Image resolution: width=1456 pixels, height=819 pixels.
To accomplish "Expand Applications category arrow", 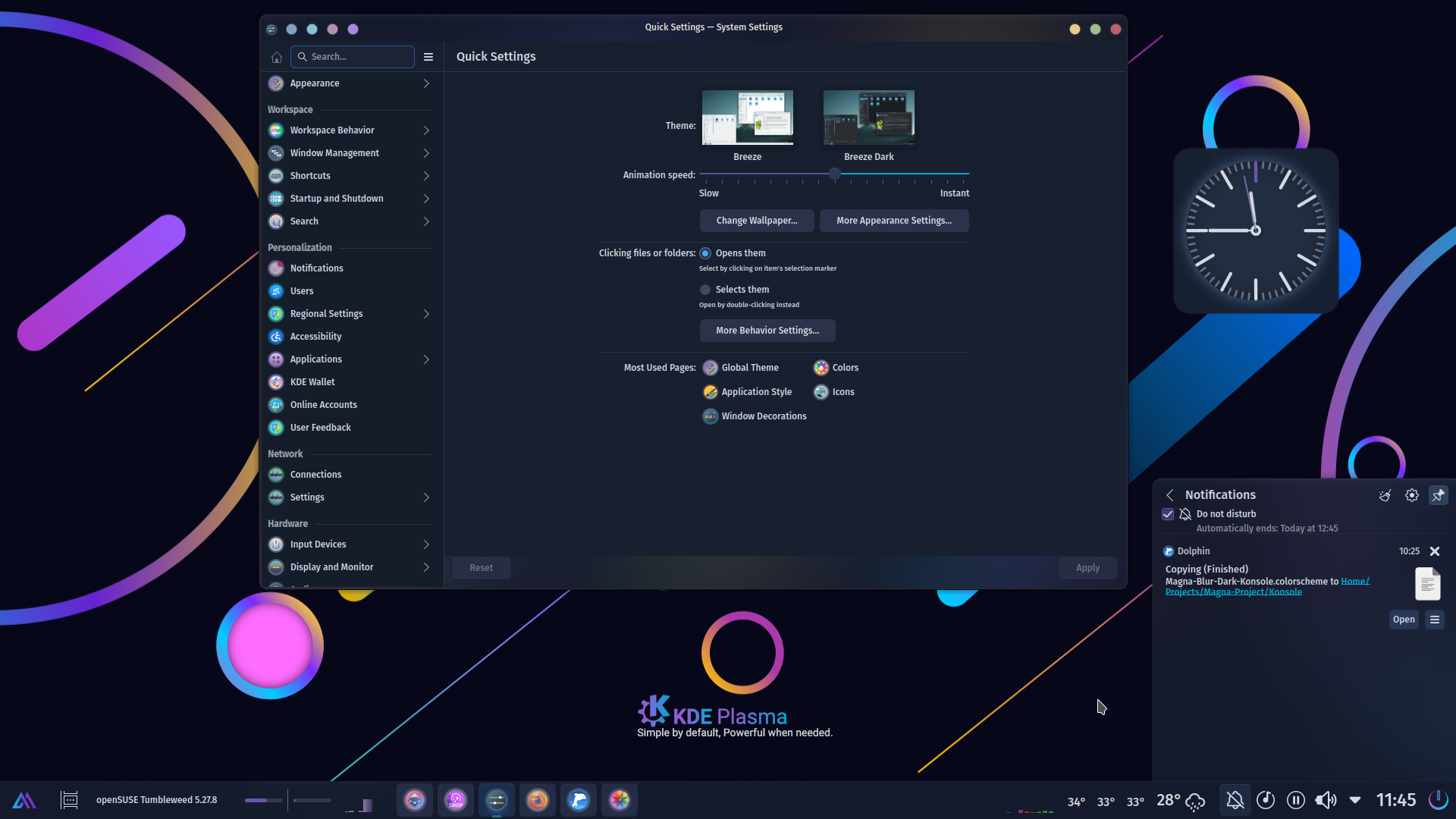I will coord(426,359).
